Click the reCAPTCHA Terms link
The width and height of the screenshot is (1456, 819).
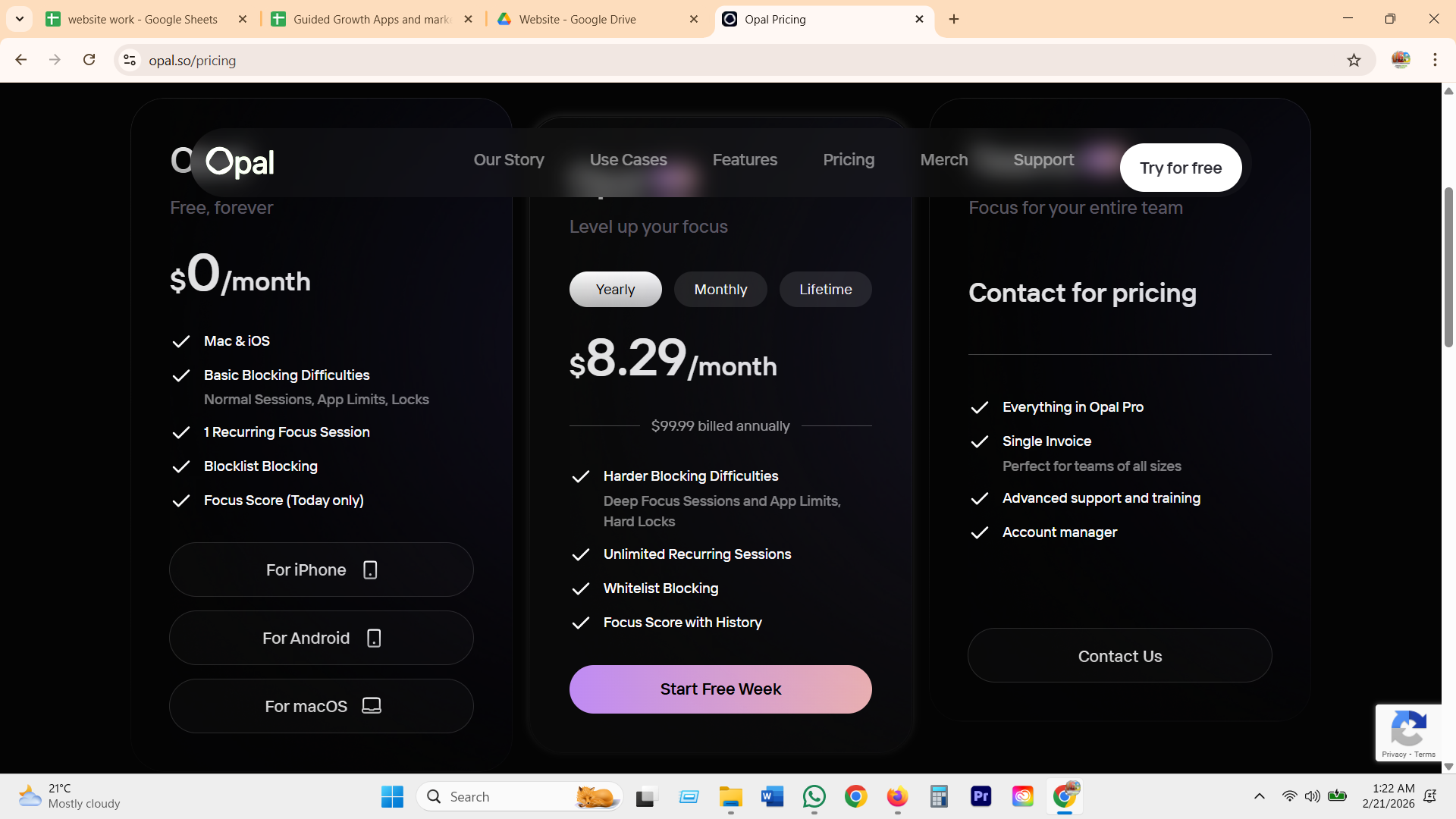[1425, 755]
